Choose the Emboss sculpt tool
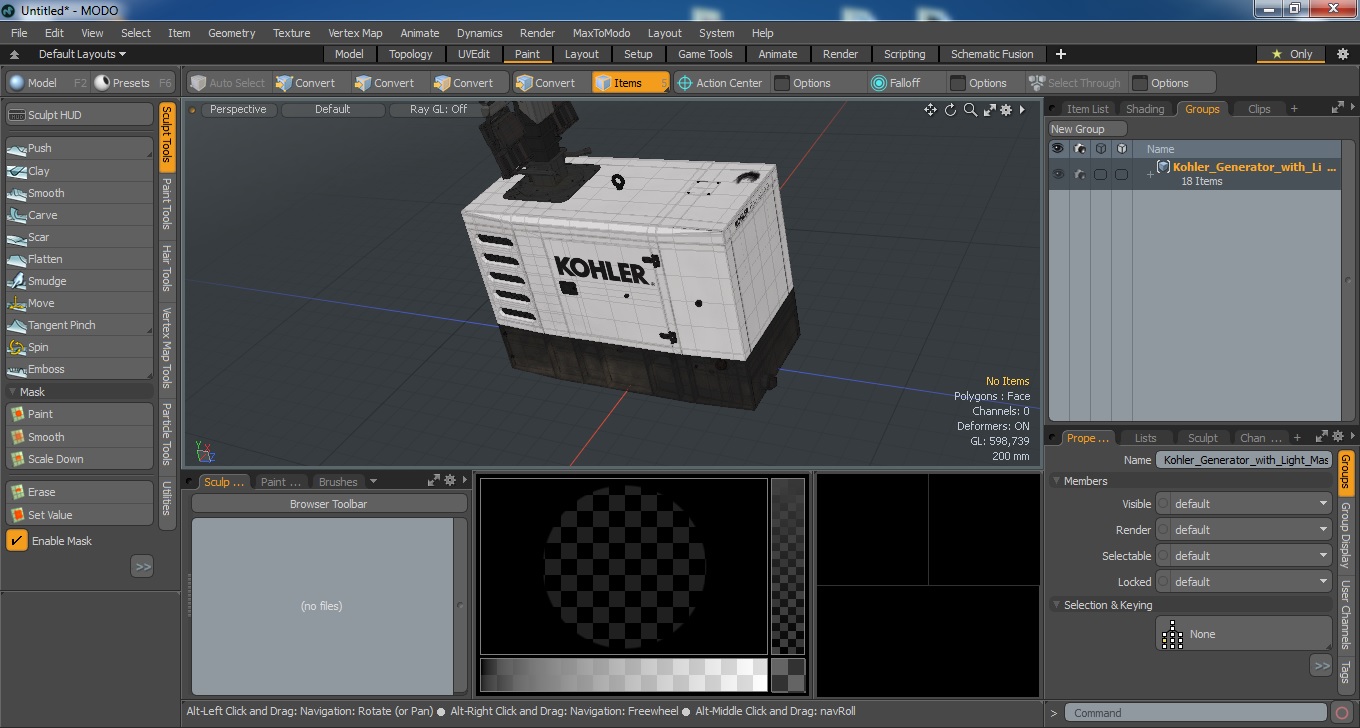This screenshot has width=1360, height=728. 79,369
